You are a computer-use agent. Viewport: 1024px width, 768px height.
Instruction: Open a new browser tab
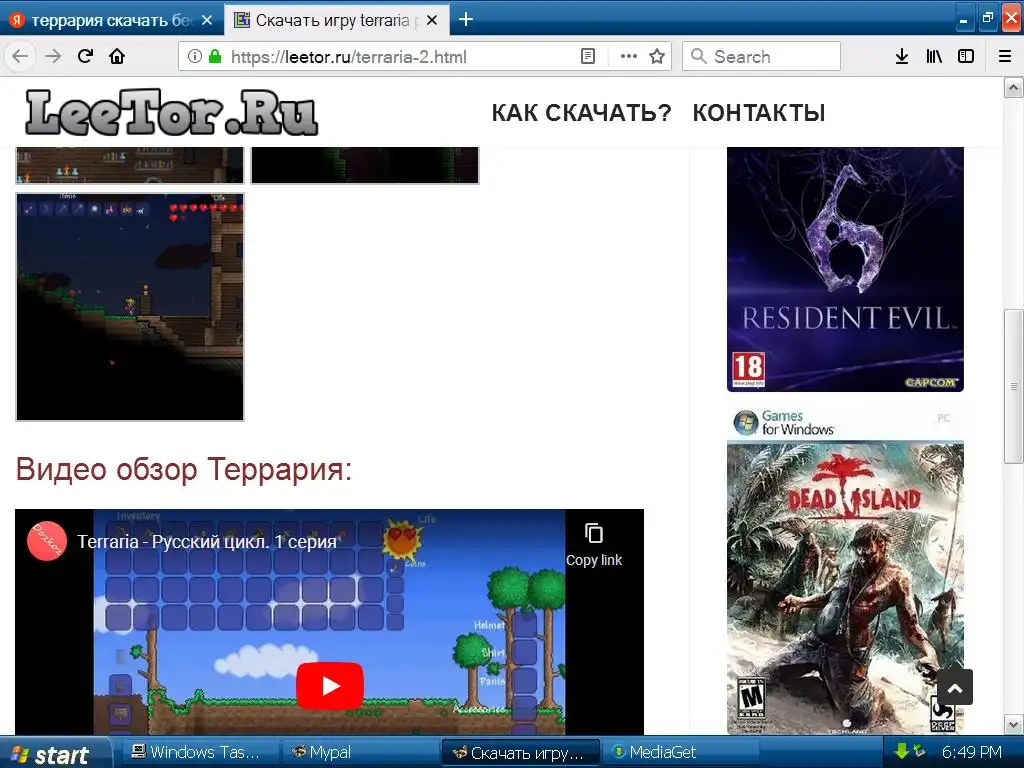[466, 20]
